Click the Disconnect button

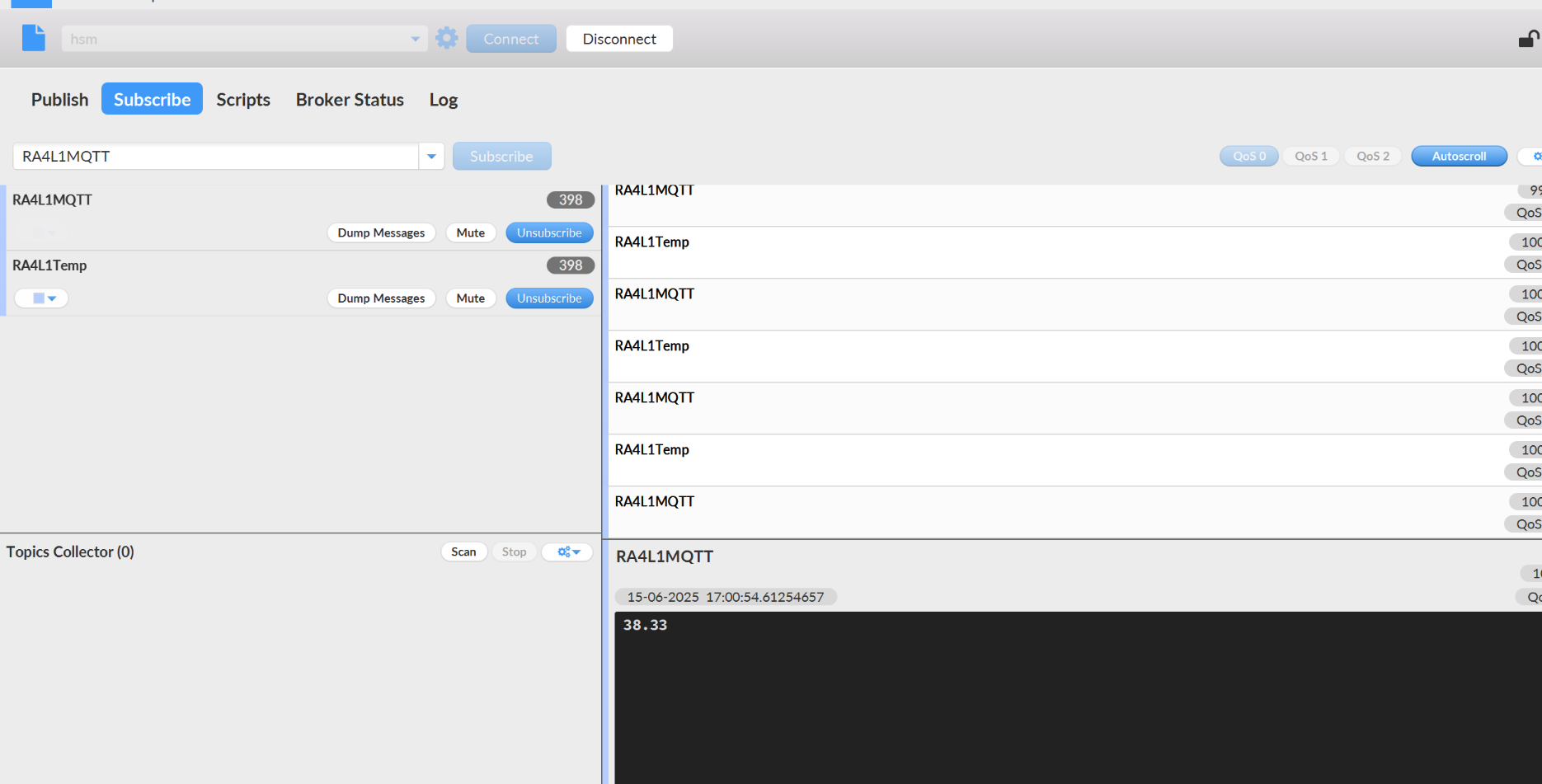(619, 39)
